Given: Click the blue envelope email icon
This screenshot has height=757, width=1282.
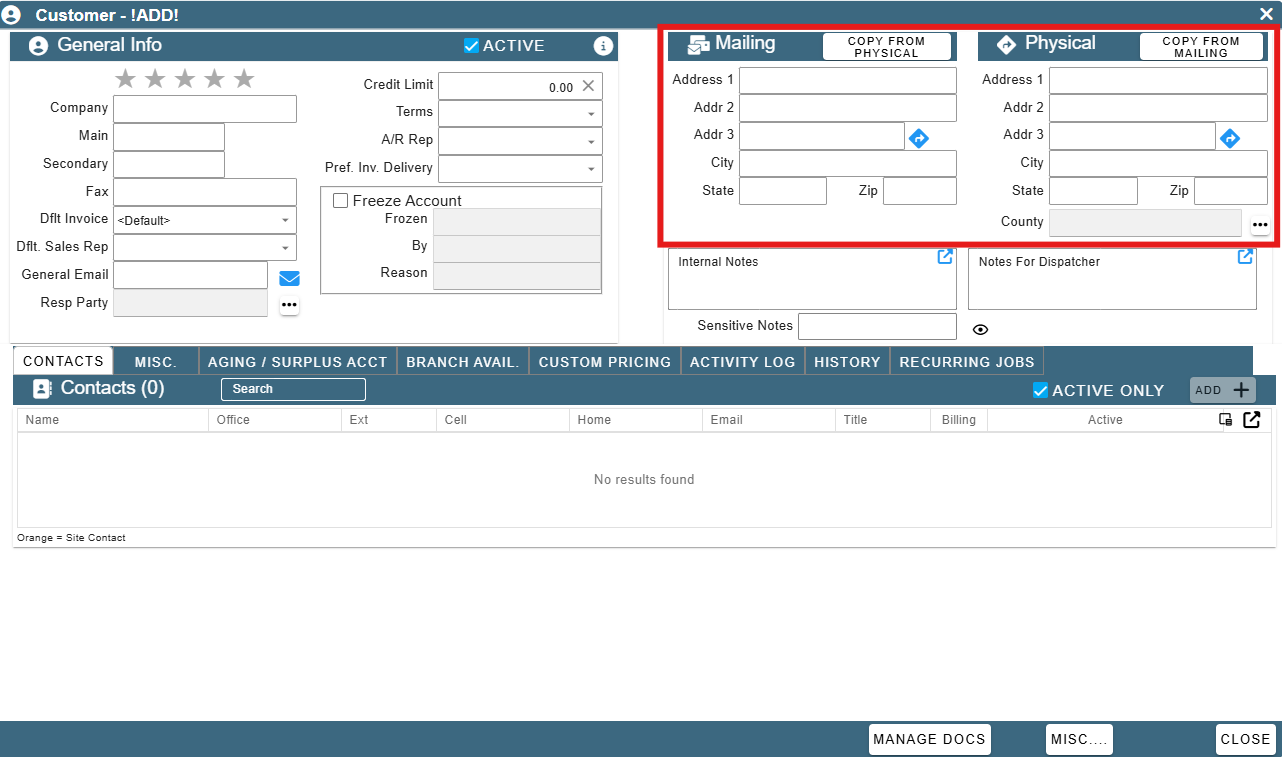Looking at the screenshot, I should (x=289, y=278).
